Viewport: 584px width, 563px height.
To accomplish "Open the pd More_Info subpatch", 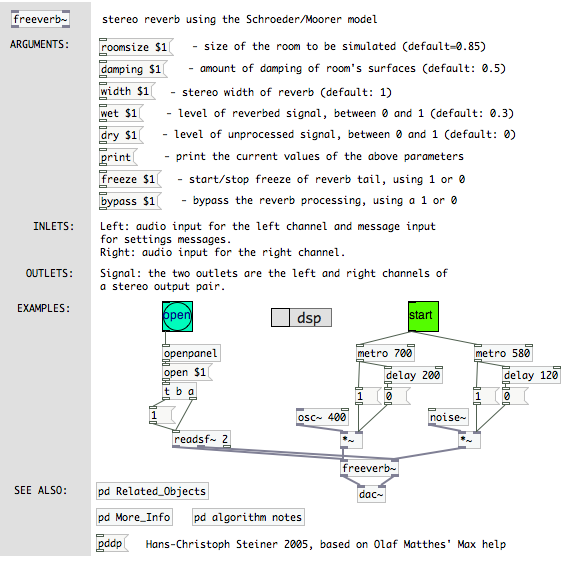I will [x=134, y=517].
